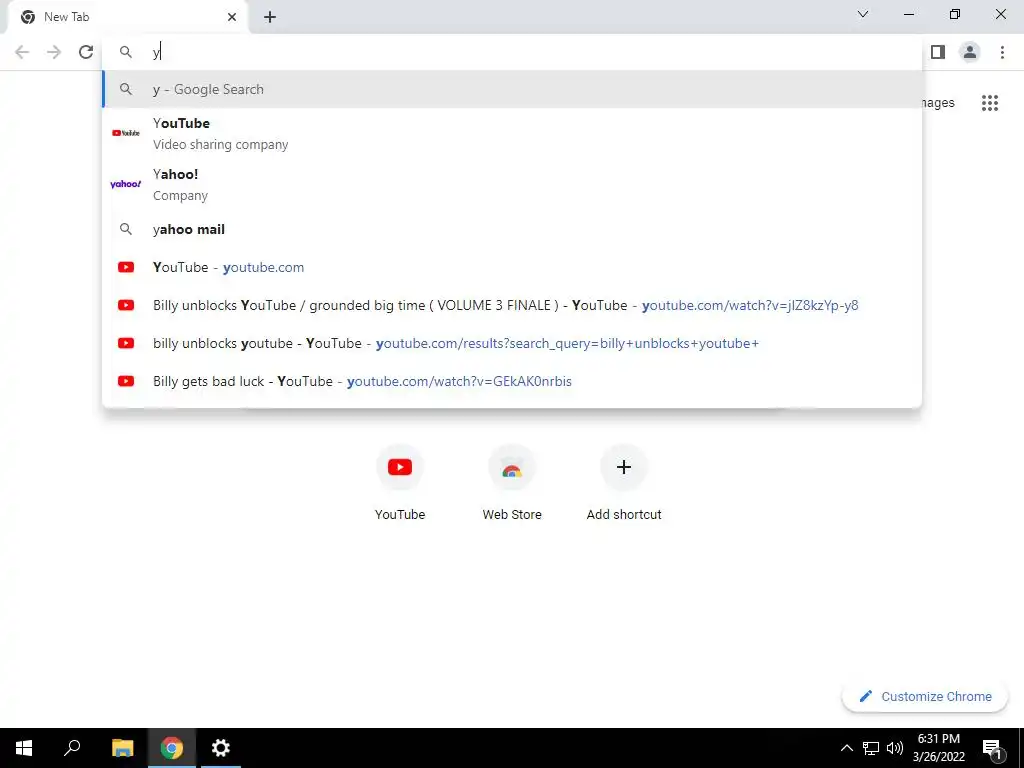Choose the YouTube video sharing company suggestion
1024x768 pixels.
pyautogui.click(x=512, y=134)
